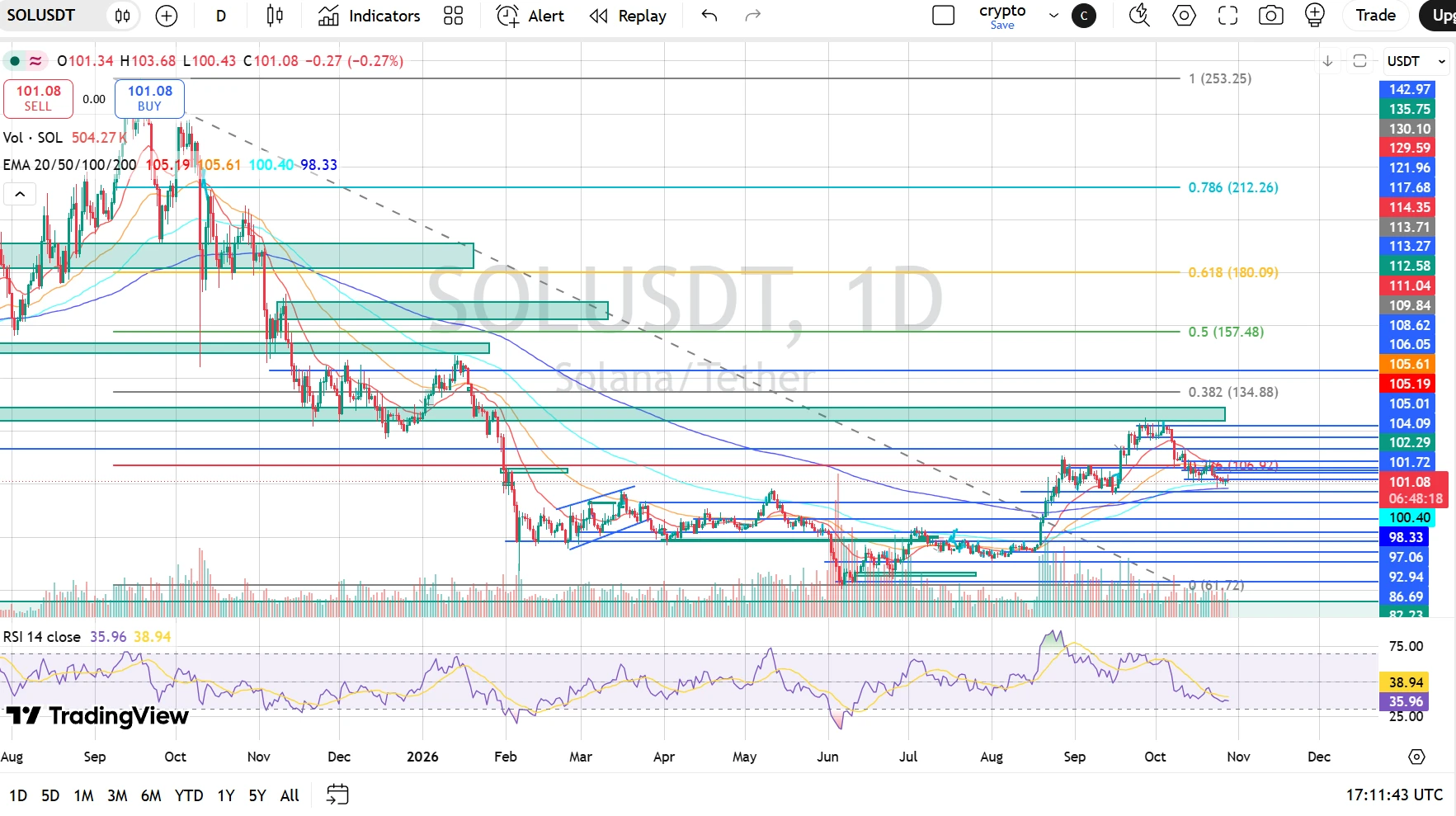The width and height of the screenshot is (1456, 816).
Task: Select the All time range
Action: pyautogui.click(x=290, y=795)
